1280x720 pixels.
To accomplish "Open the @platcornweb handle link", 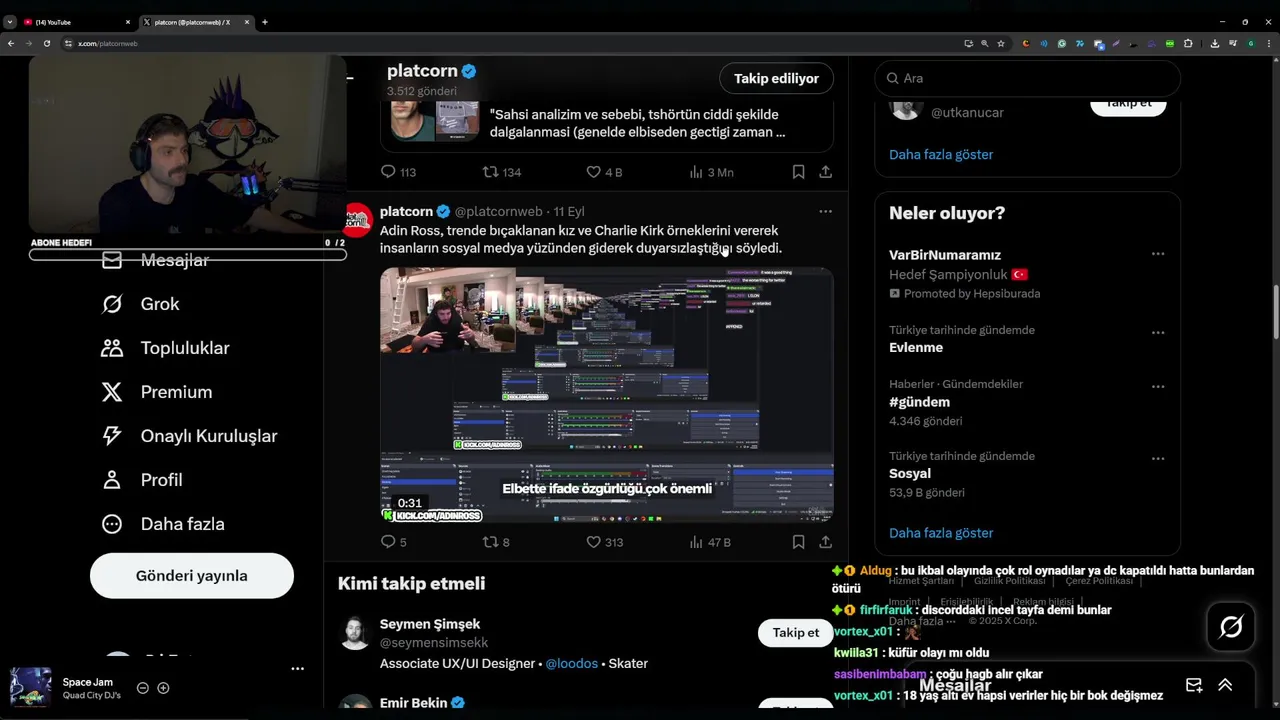I will click(499, 212).
